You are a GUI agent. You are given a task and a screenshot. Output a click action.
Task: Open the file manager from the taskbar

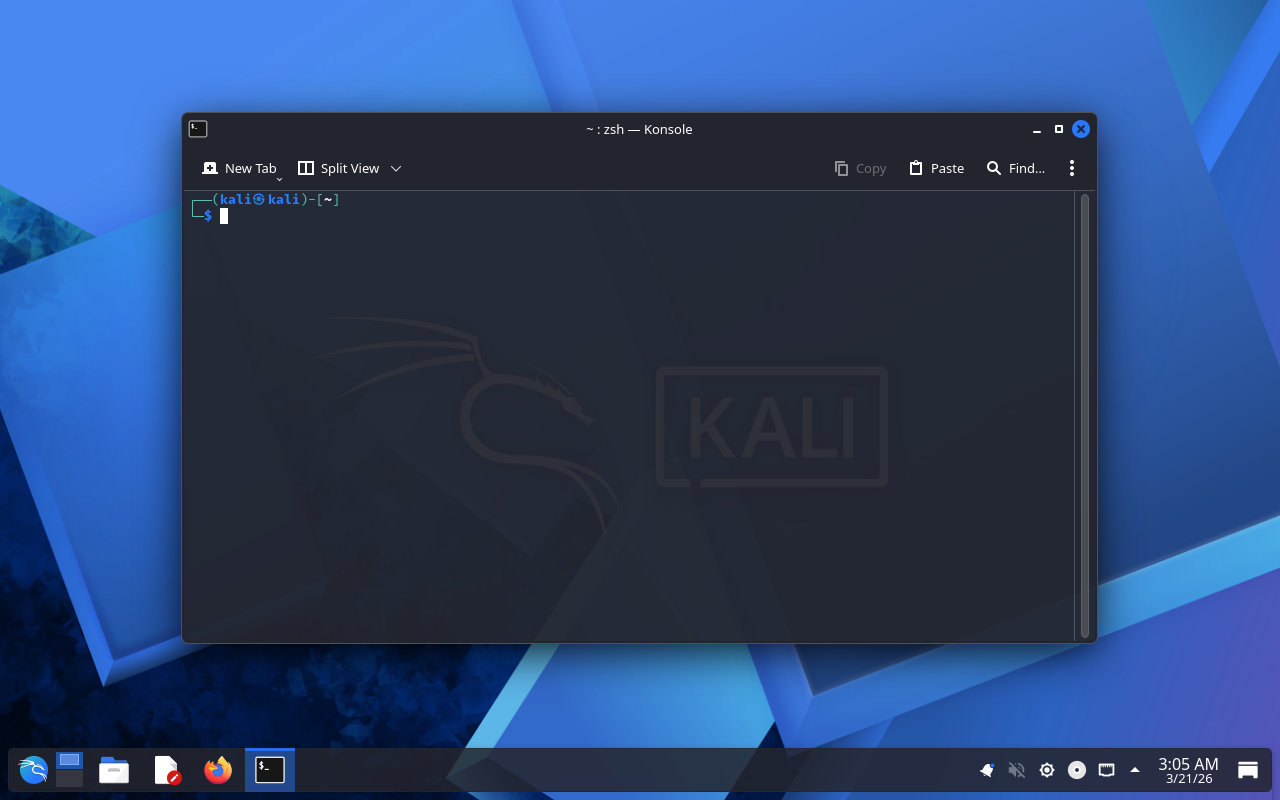click(114, 770)
